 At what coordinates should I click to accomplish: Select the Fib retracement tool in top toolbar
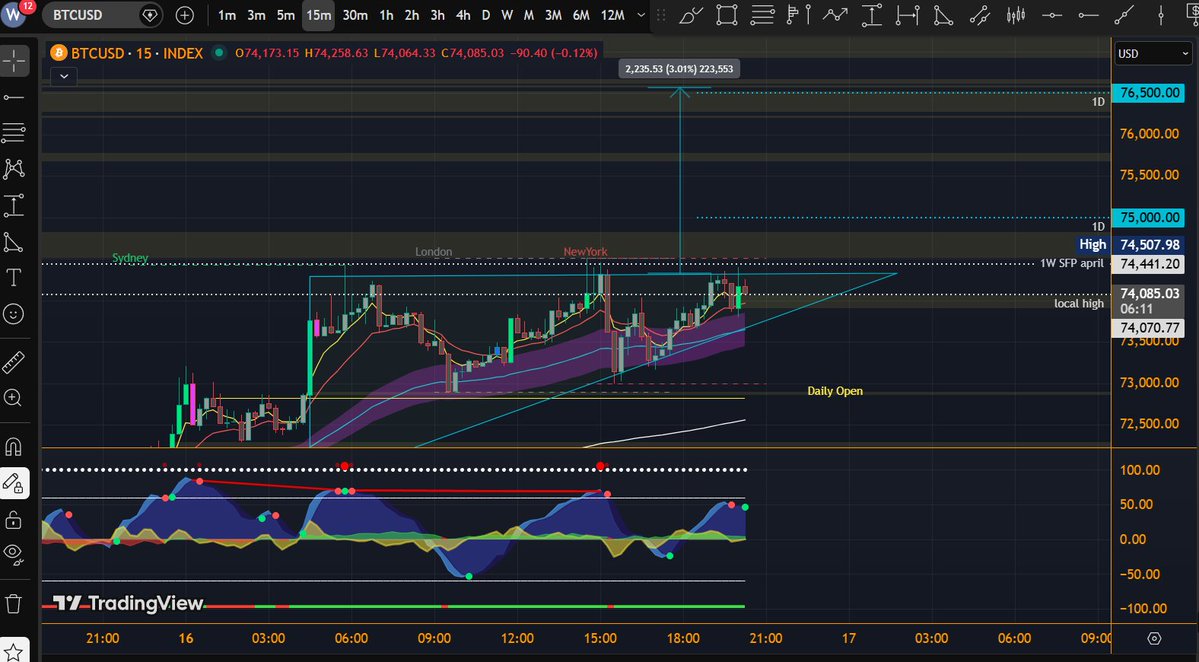click(762, 15)
